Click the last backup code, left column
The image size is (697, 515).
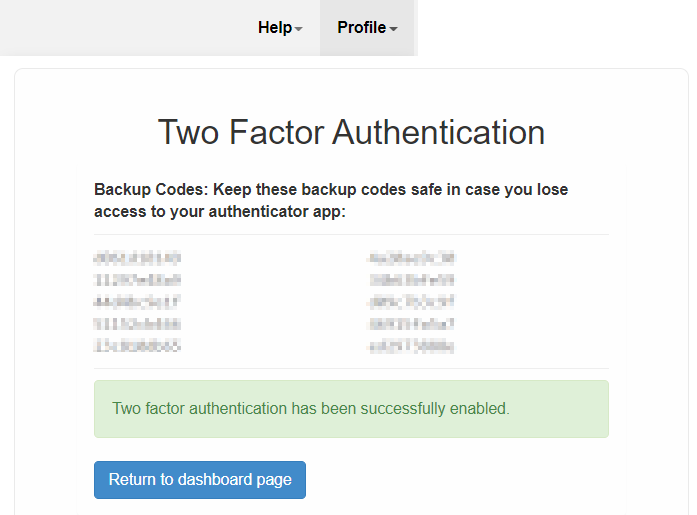pos(137,345)
